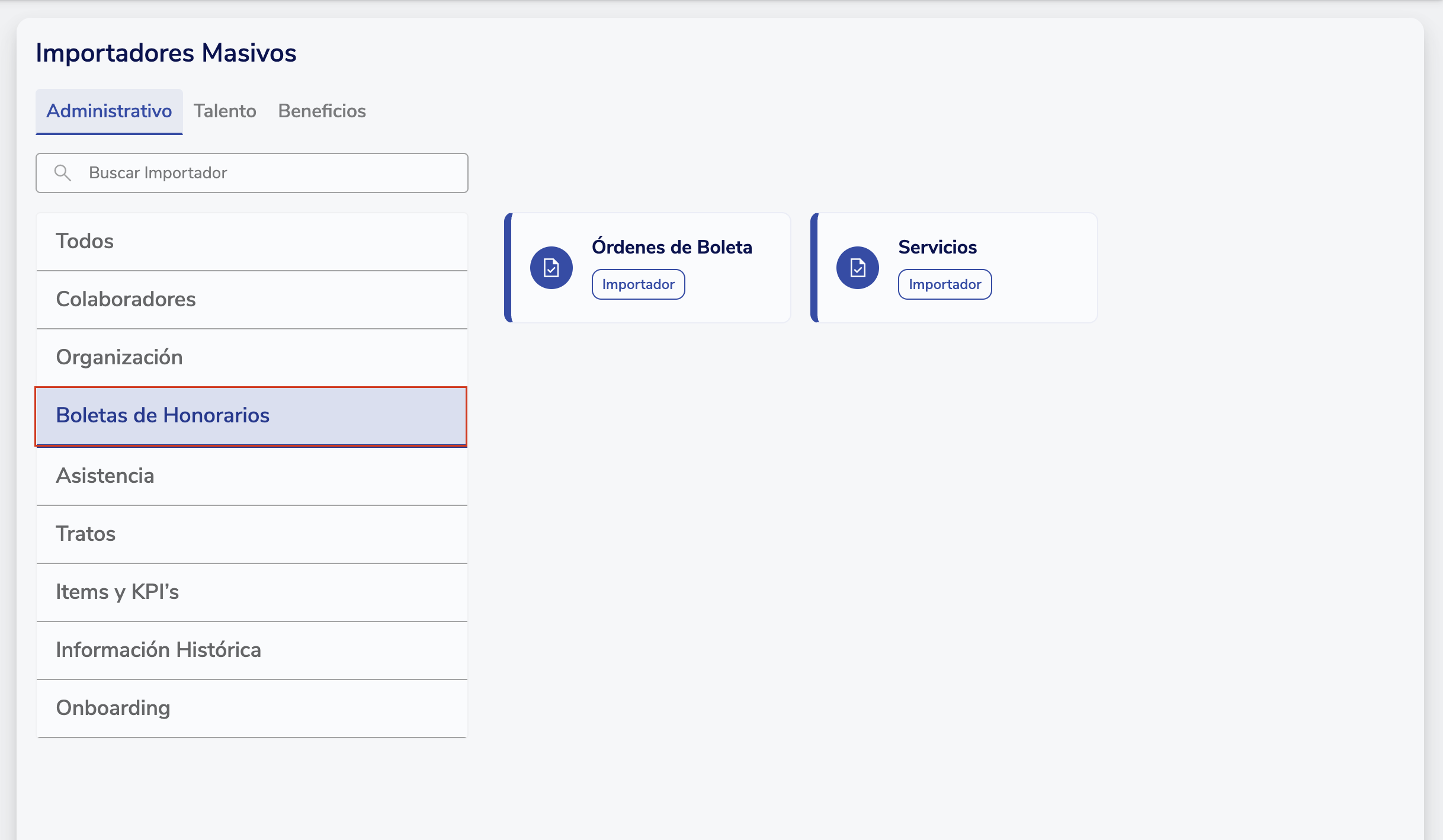Select Boletas de Honorarios category
Viewport: 1443px width, 840px height.
point(252,416)
